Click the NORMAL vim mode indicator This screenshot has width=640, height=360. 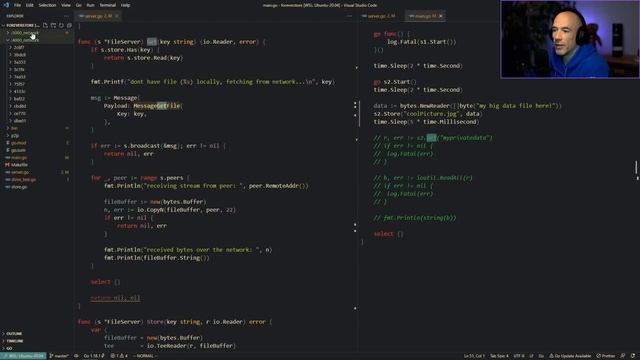coord(145,356)
